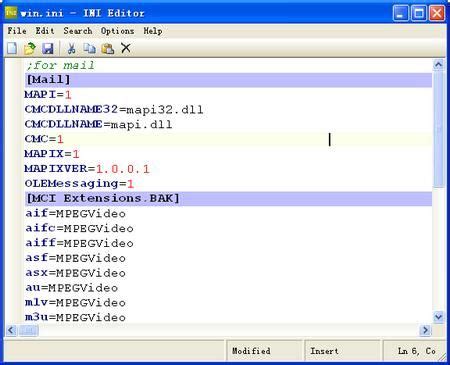Click the Copy toolbar icon
The image size is (450, 365).
pos(89,49)
